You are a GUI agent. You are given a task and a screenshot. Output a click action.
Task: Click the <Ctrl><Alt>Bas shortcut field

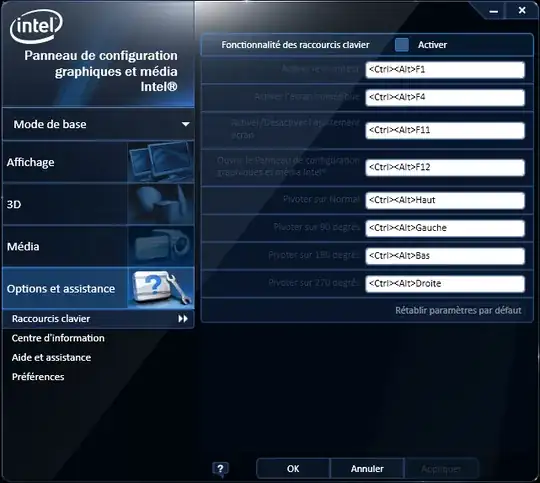445,256
